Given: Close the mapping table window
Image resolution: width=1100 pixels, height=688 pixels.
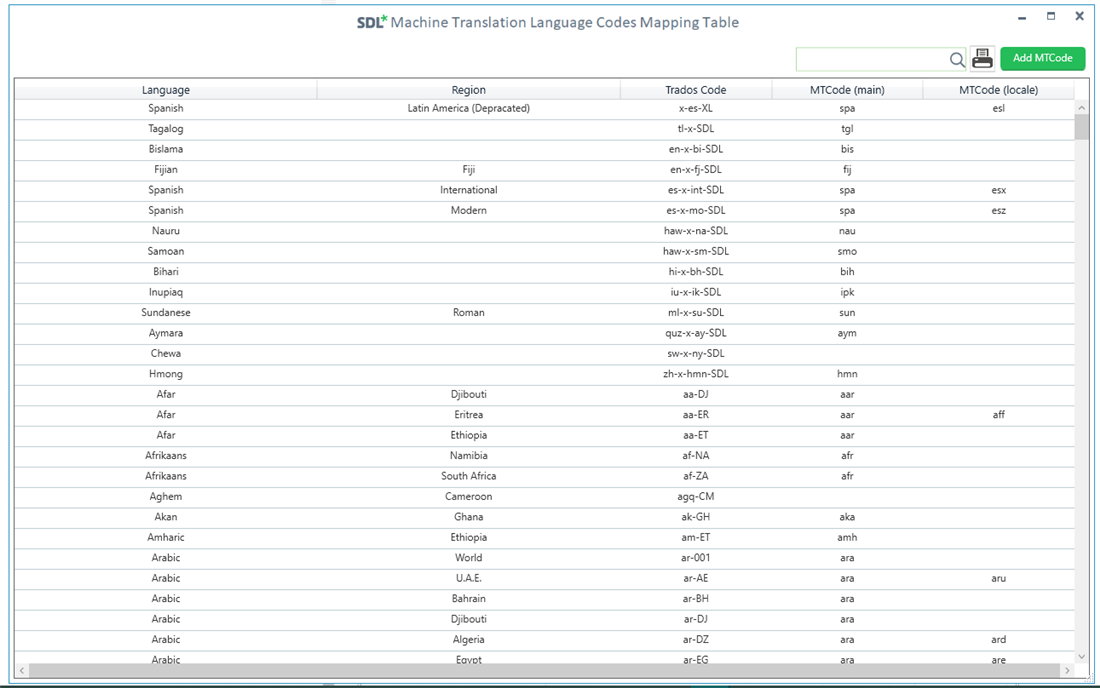Looking at the screenshot, I should [1080, 16].
